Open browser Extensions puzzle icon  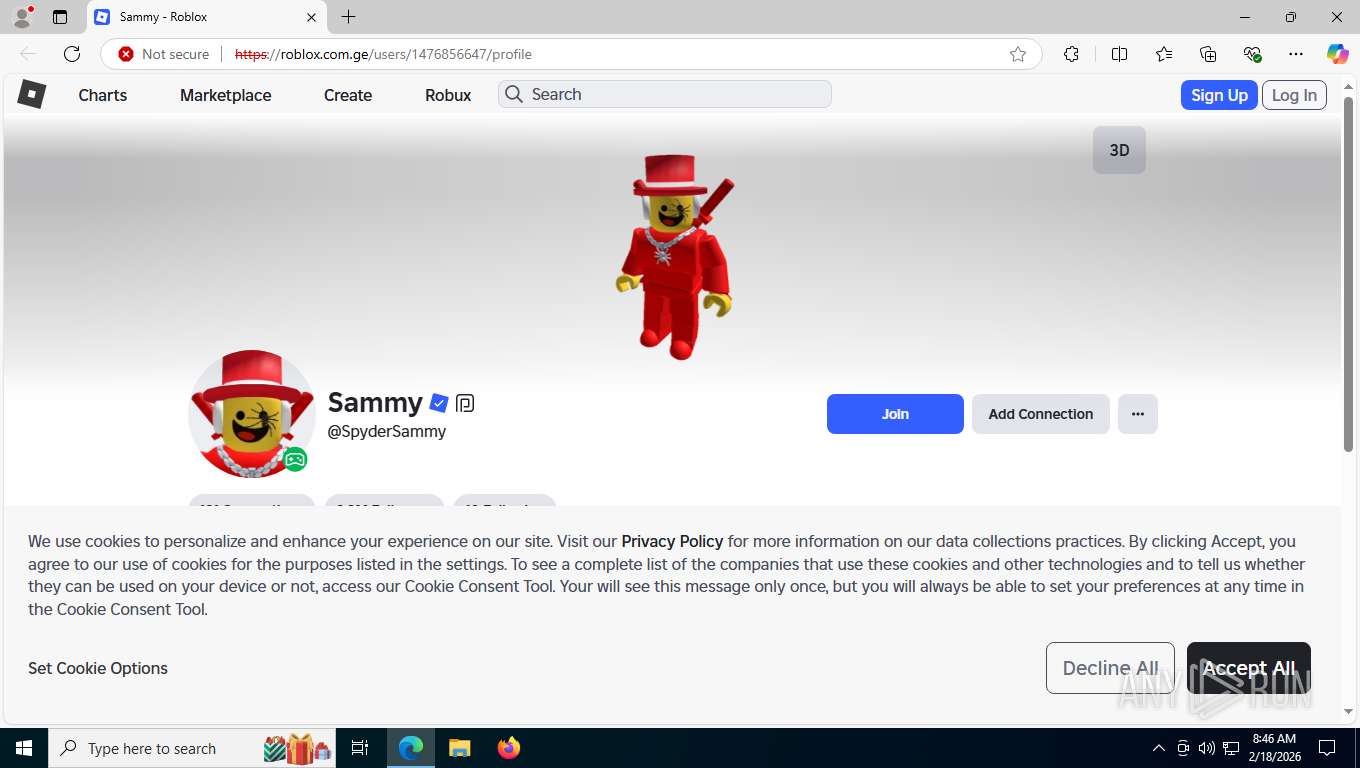(x=1071, y=54)
